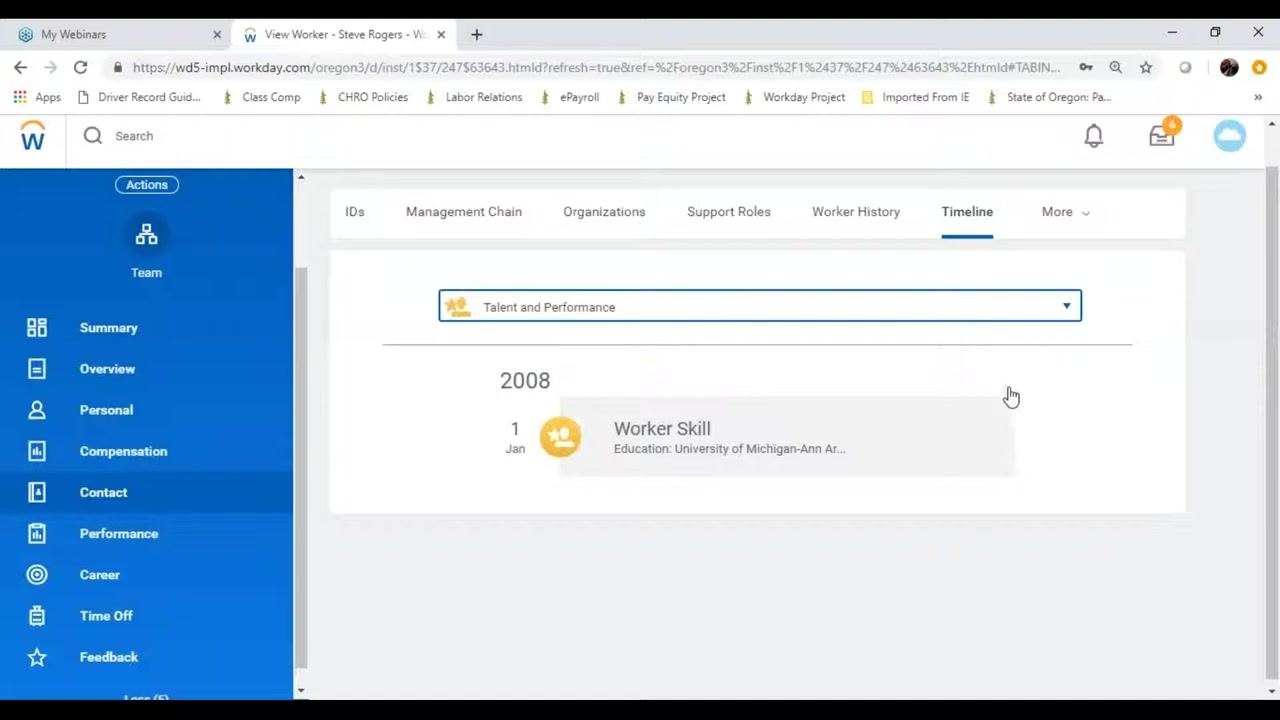Click the Workday logo icon

tap(33, 136)
